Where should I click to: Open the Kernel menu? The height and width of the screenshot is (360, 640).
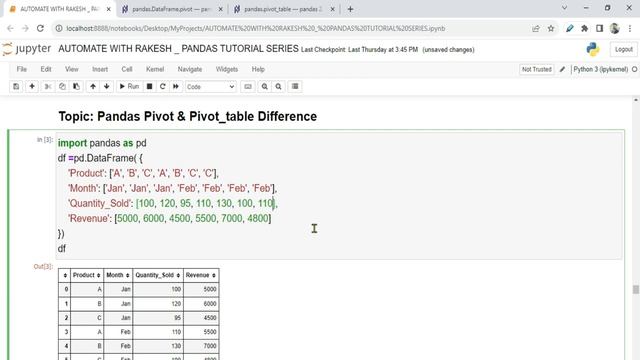155,69
